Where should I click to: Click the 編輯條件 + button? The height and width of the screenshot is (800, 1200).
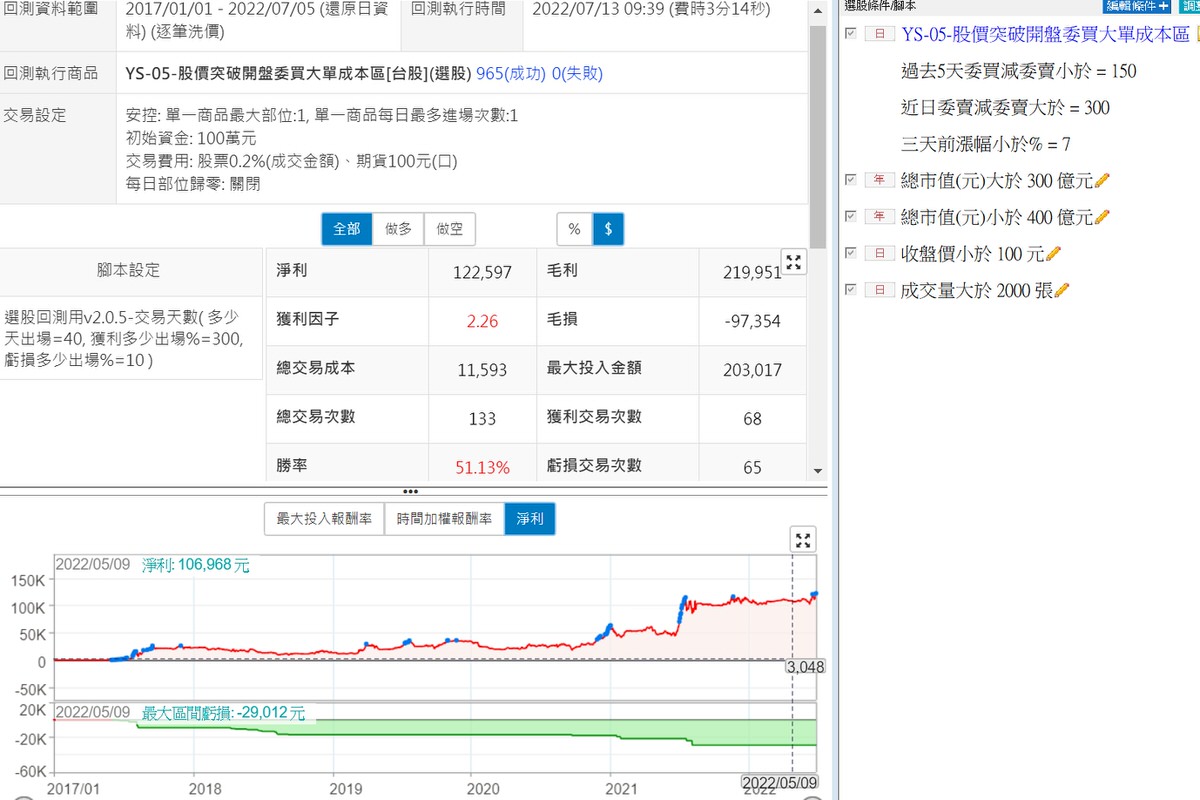coord(1136,5)
